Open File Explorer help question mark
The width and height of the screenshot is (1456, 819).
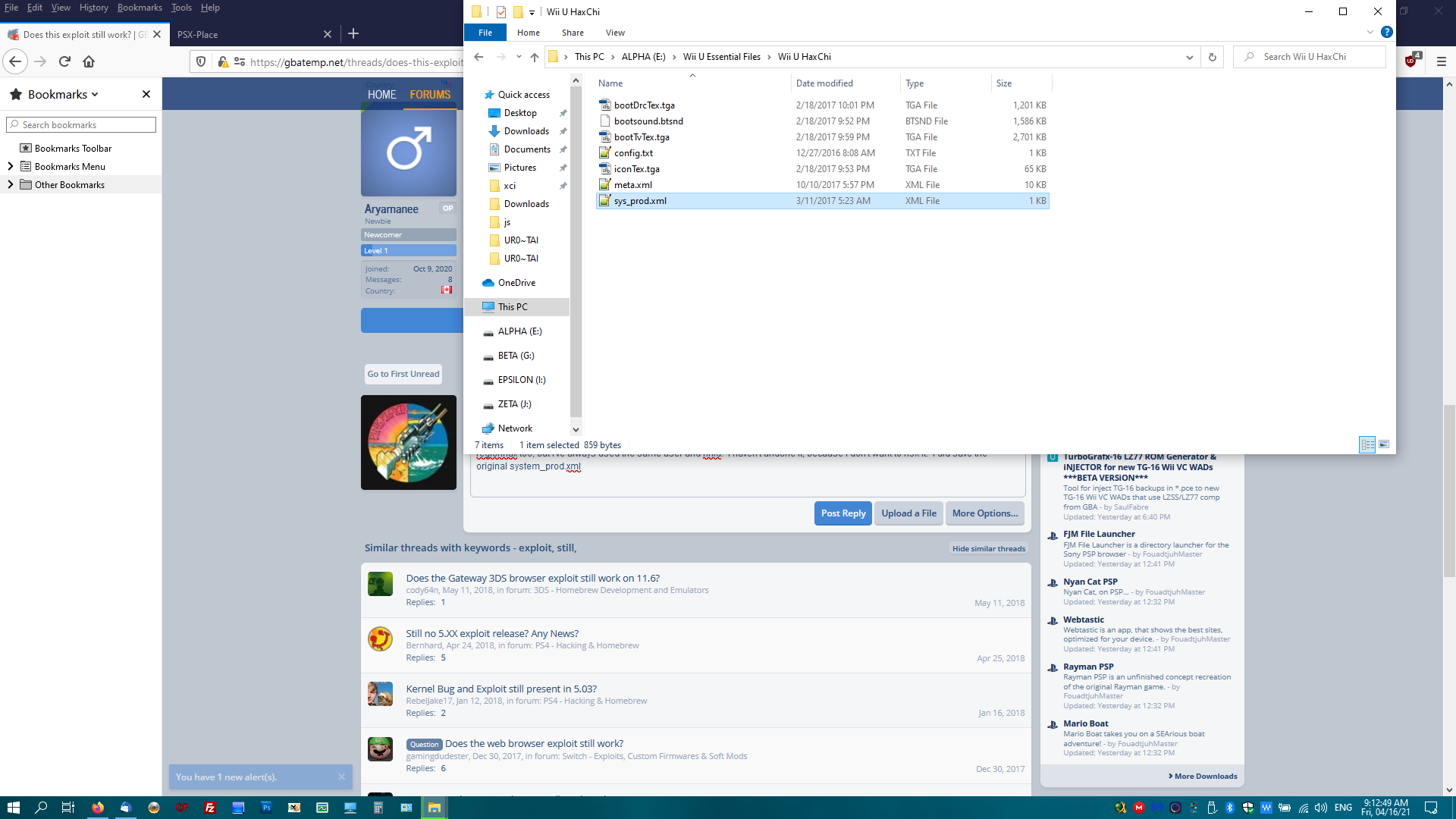(x=1387, y=32)
